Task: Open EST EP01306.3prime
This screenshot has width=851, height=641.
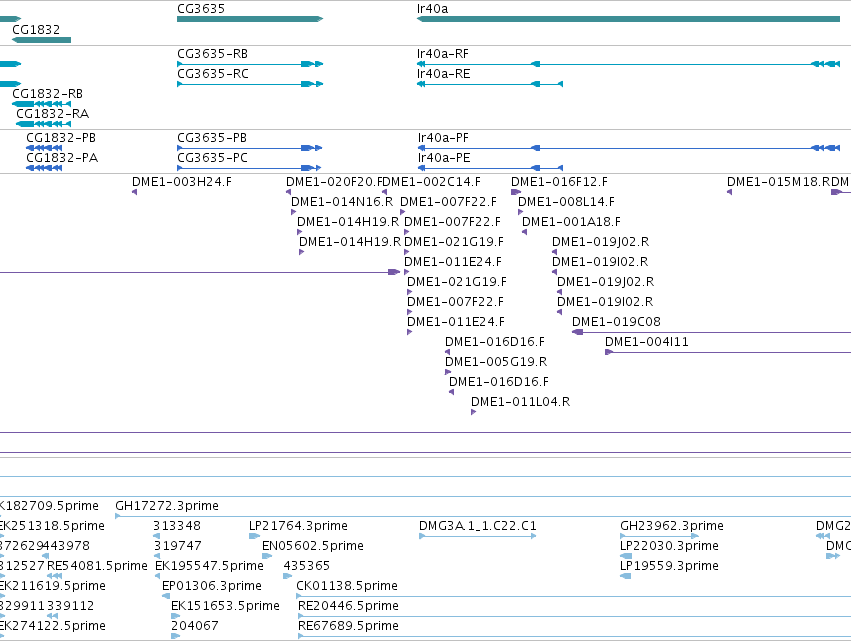Action: pyautogui.click(x=212, y=586)
